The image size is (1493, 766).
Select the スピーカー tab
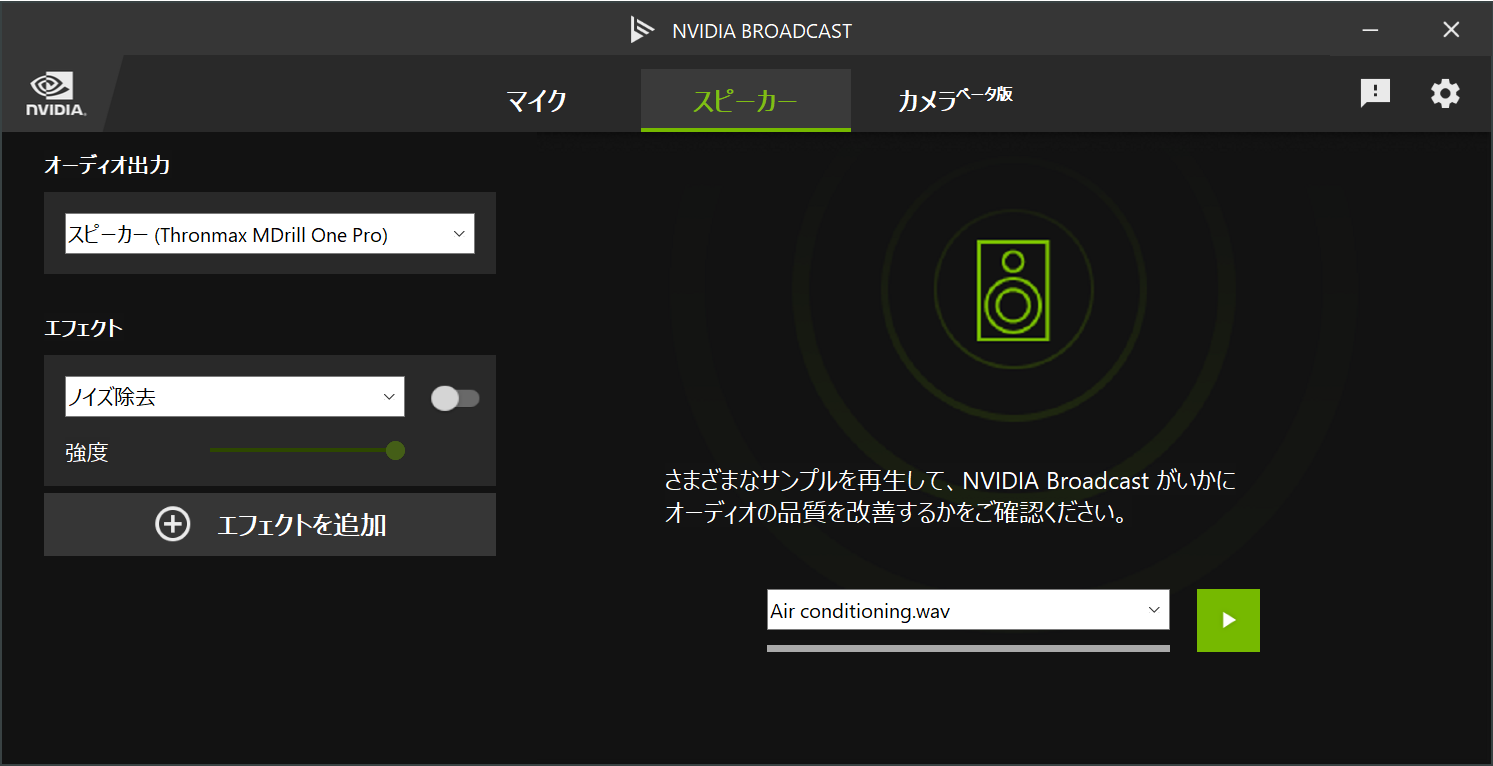click(745, 100)
